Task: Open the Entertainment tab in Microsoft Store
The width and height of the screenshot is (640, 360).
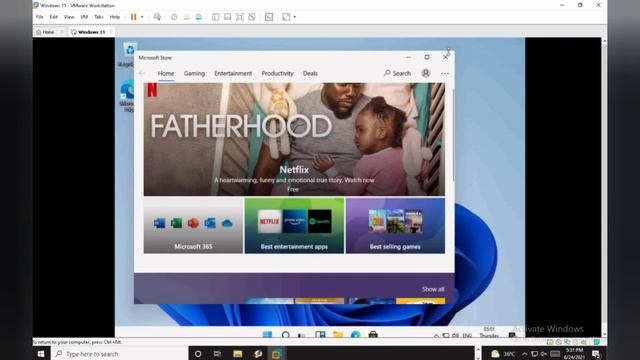Action: click(233, 73)
